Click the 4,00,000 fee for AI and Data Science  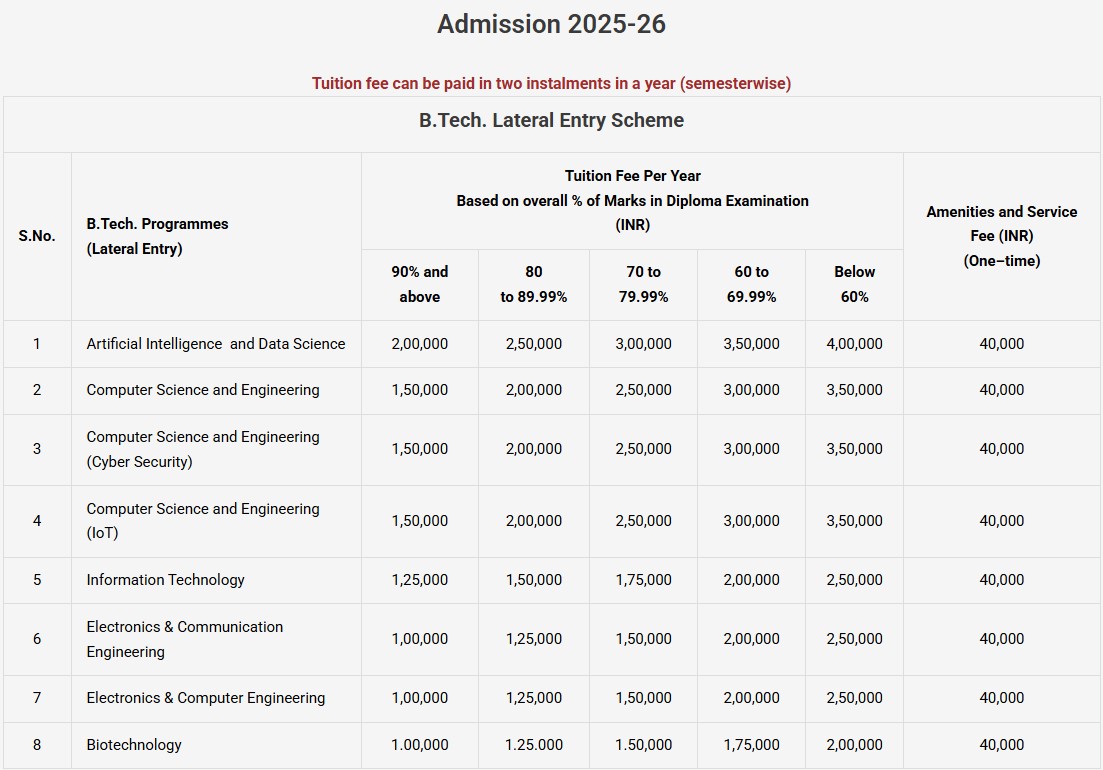coord(854,344)
